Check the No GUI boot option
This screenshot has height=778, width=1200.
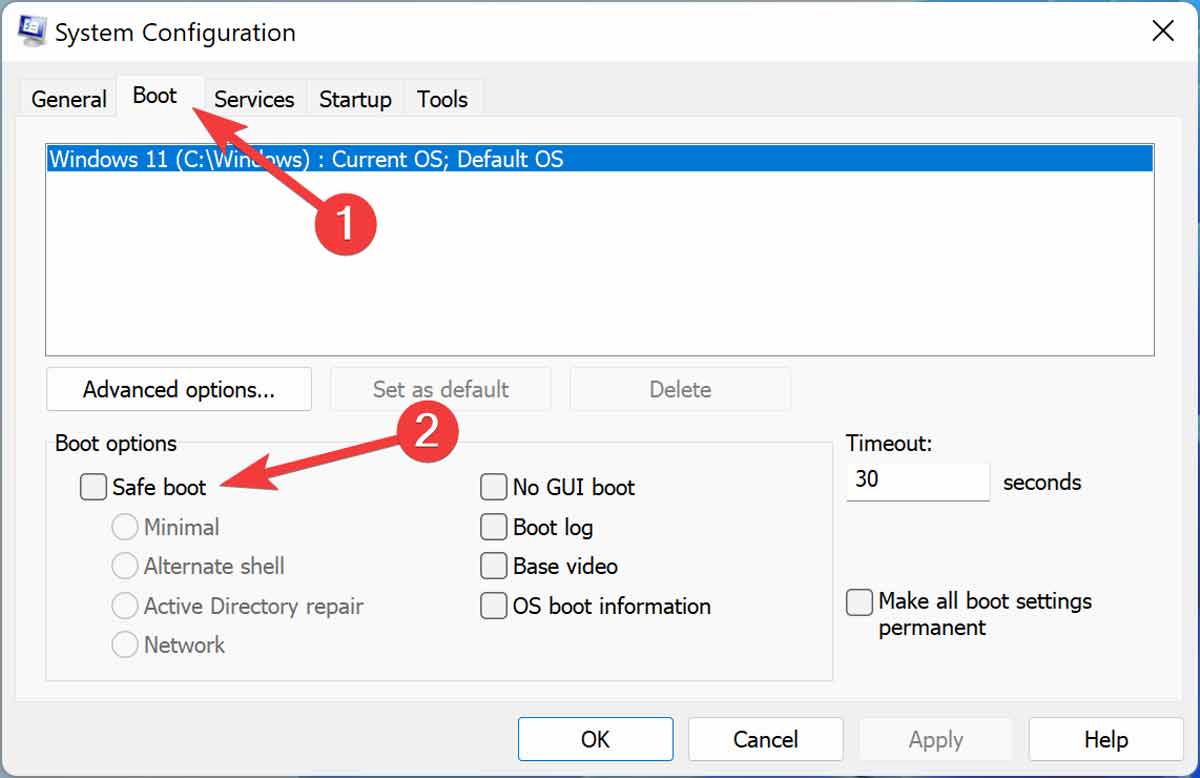coord(494,487)
